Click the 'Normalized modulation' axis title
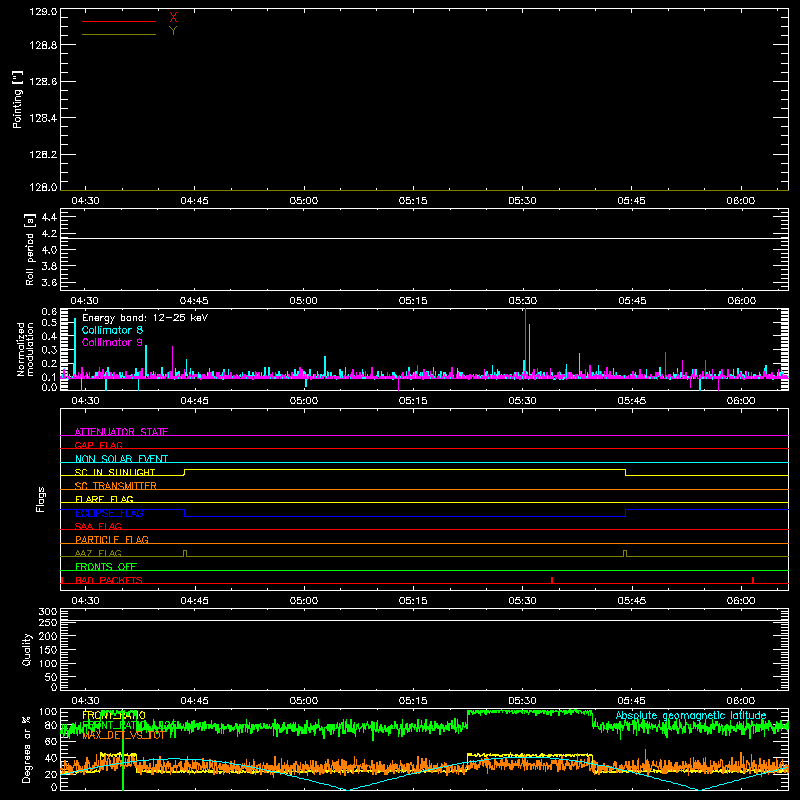The height and width of the screenshot is (800, 800). (24, 349)
